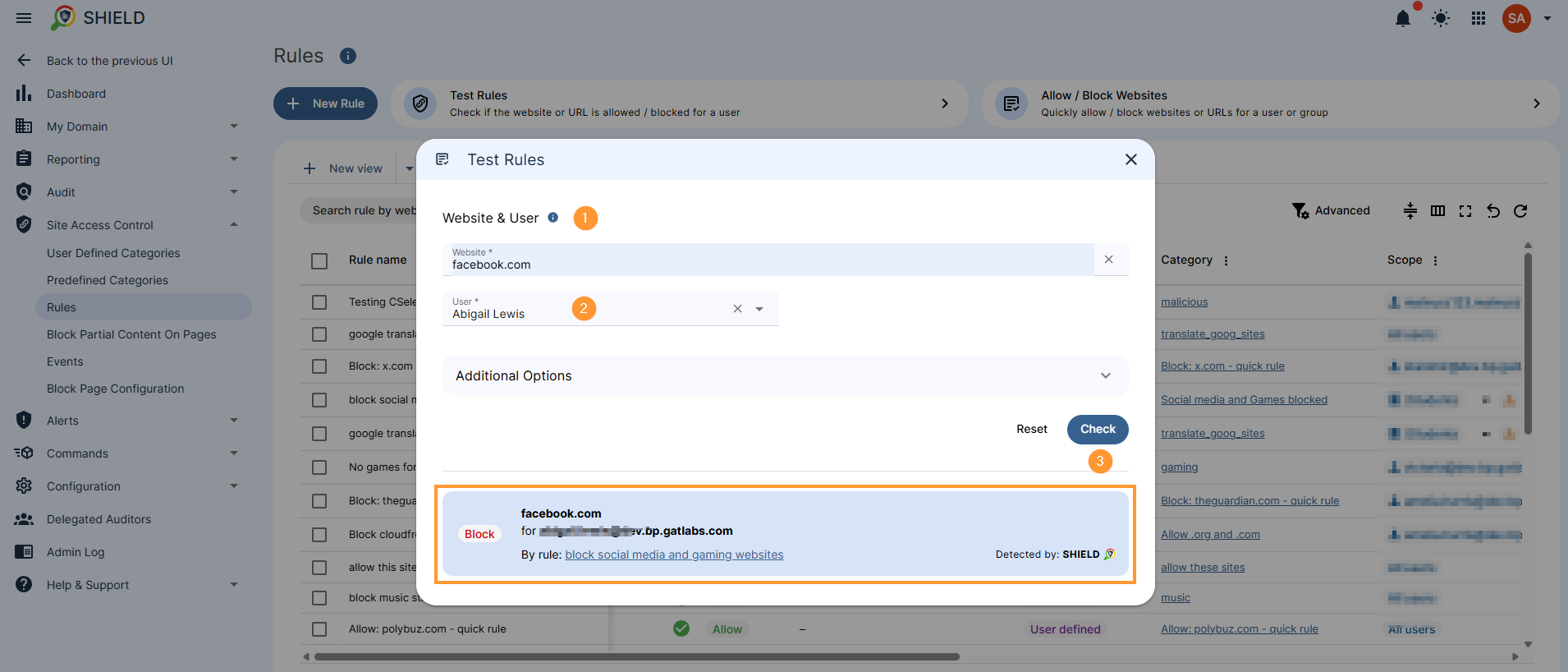Screen dimensions: 1568x672
Task: Toggle the light/dark theme icon
Action: point(1441,18)
